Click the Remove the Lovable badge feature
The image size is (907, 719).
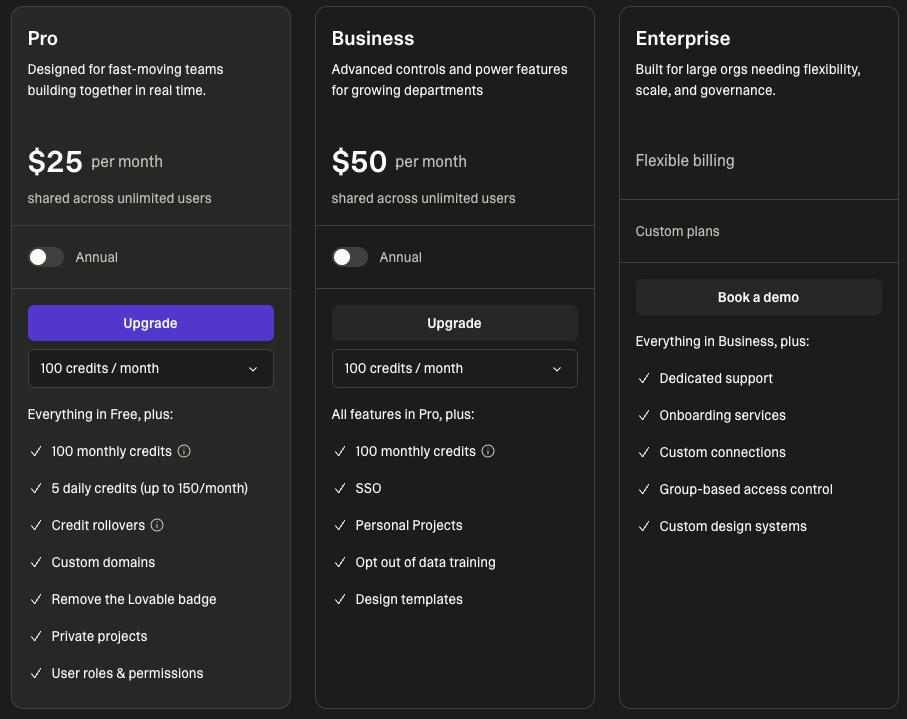tap(134, 599)
